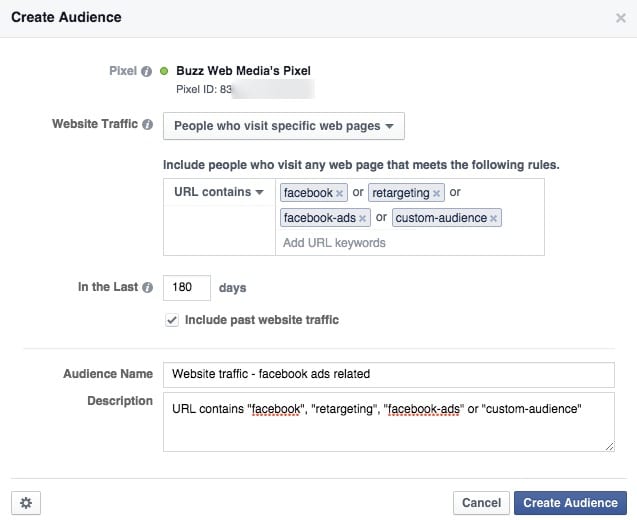Click the Create Audience button
Viewport: 637px width, 520px height.
pos(570,503)
